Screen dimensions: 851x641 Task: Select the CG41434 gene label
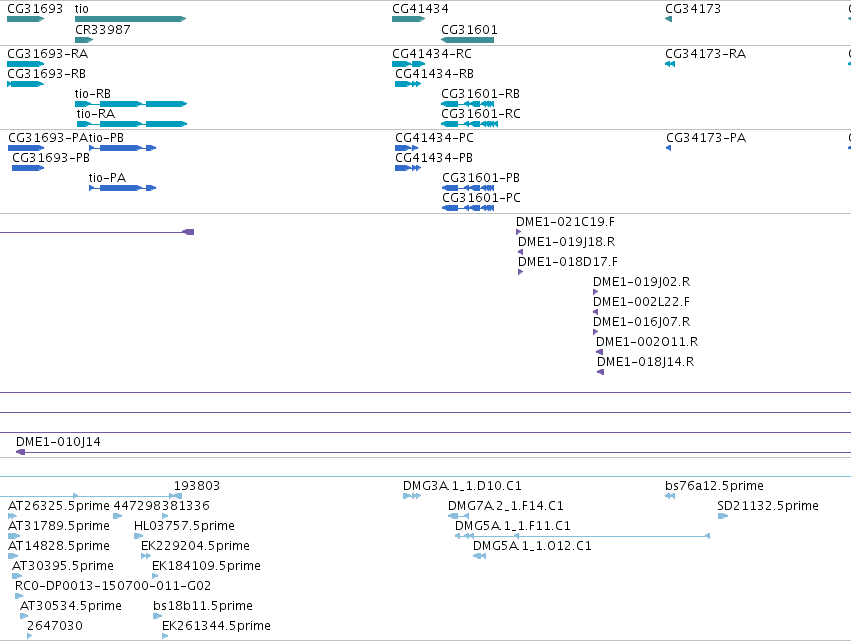point(420,9)
